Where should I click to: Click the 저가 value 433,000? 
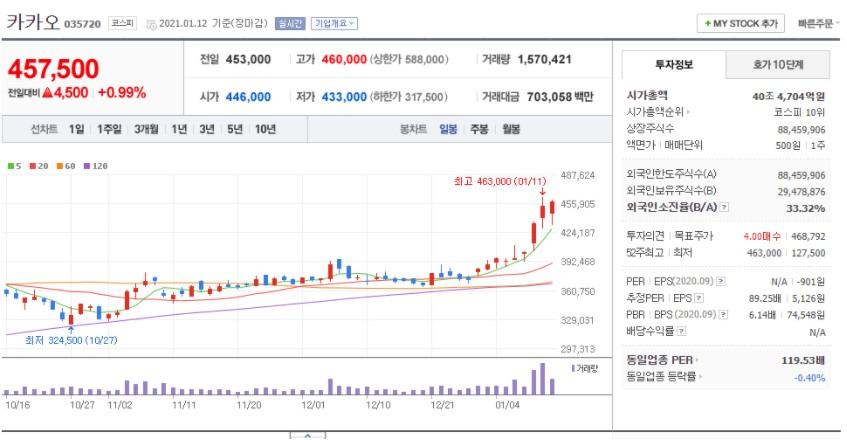(344, 97)
